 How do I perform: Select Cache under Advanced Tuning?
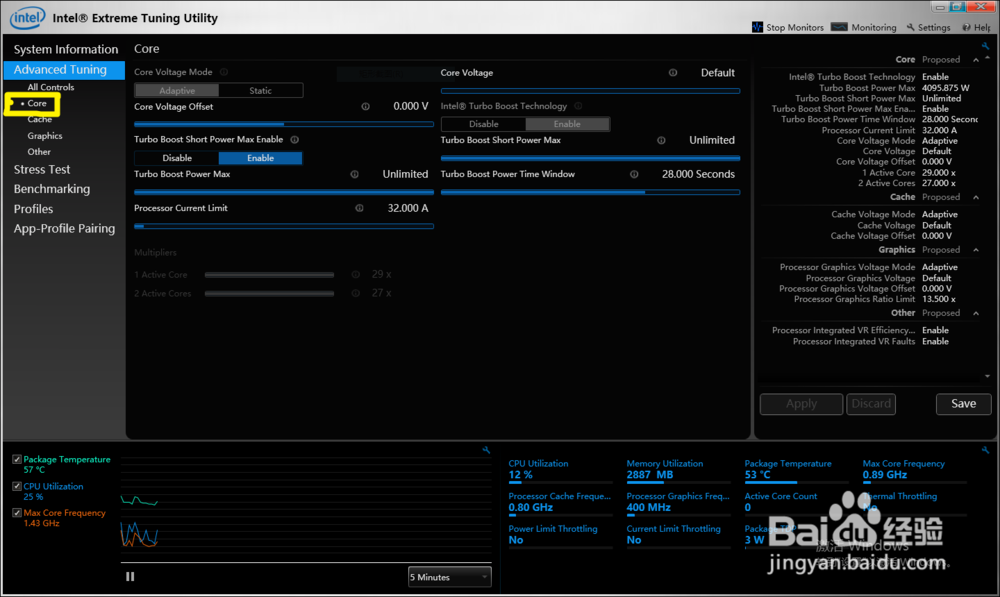point(40,119)
